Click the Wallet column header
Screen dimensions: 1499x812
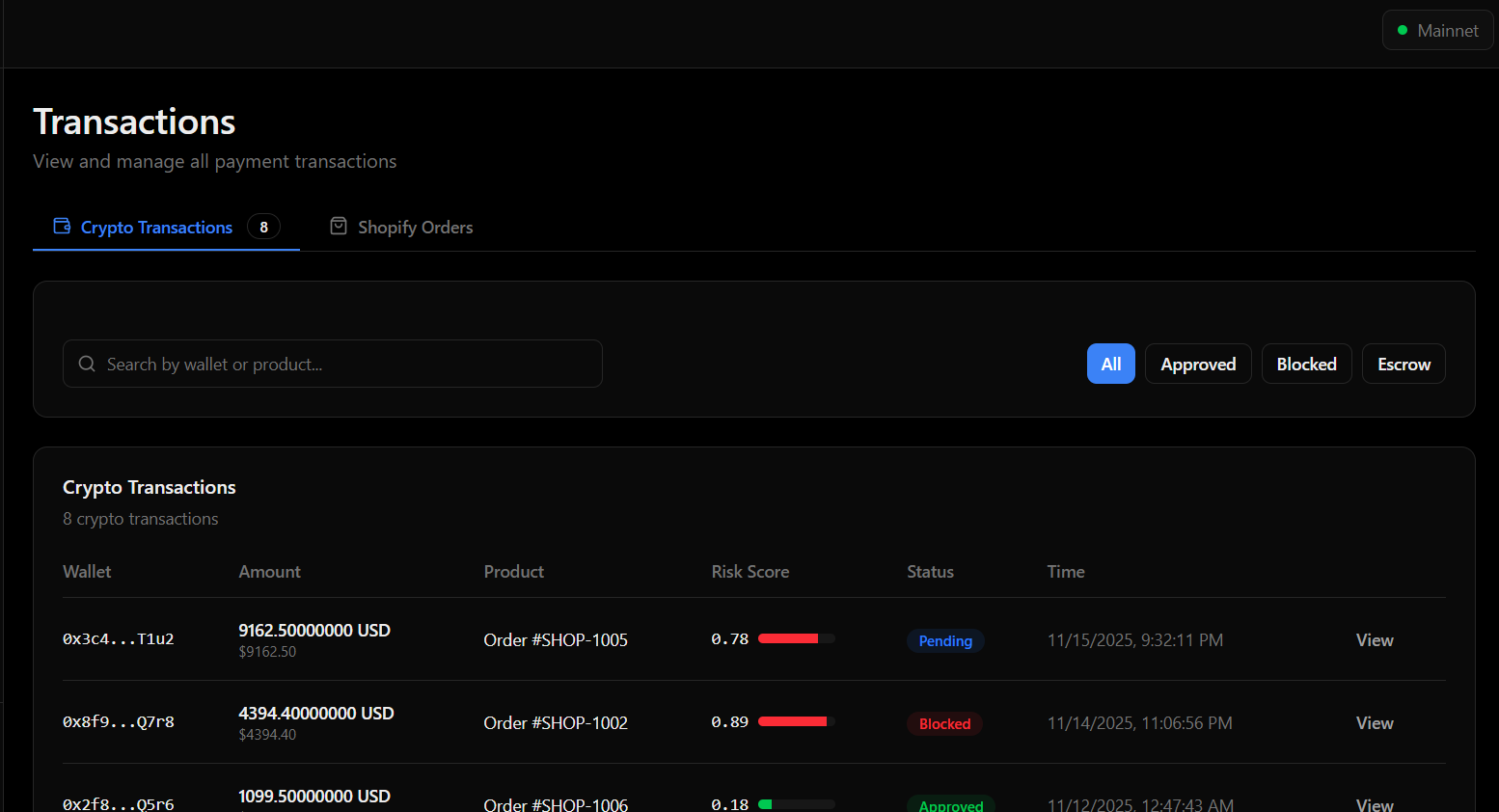coord(87,571)
